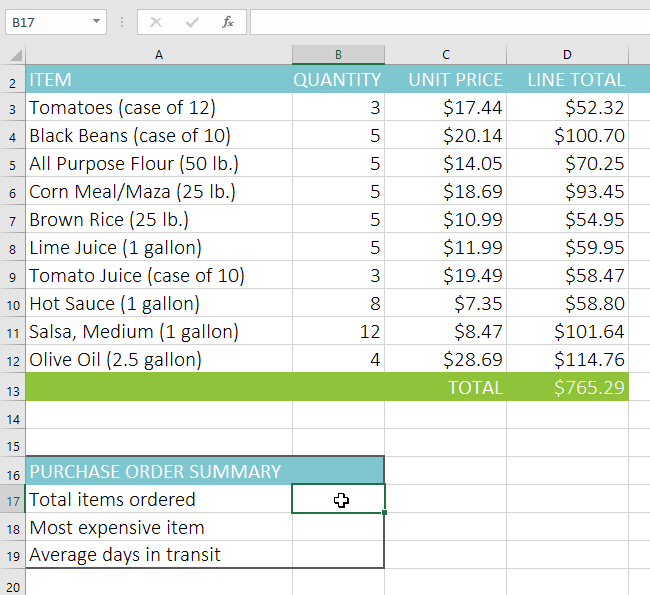The height and width of the screenshot is (595, 650).
Task: Click the Select All corner triangle
Action: (x=14, y=56)
